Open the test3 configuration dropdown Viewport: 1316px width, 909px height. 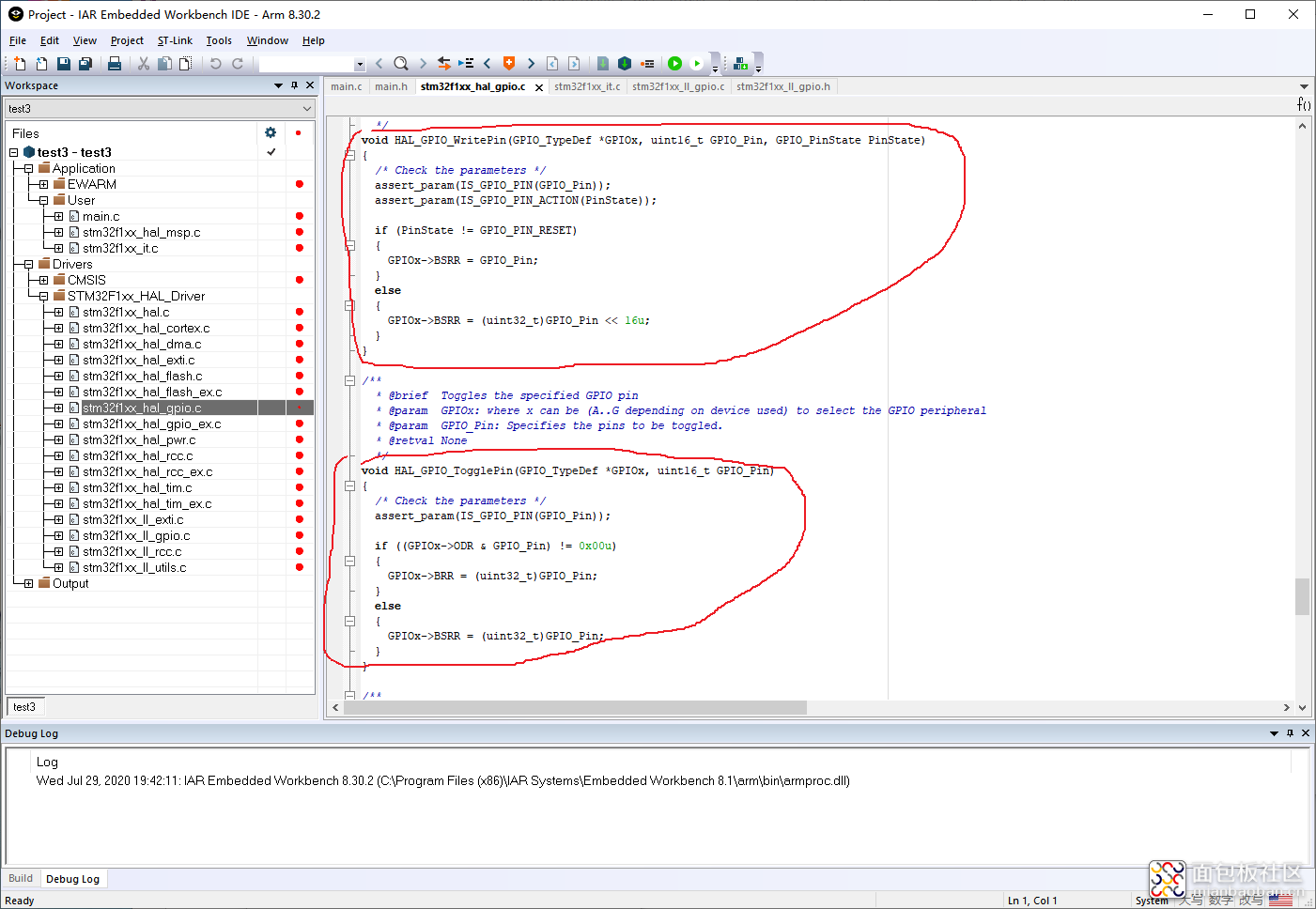coord(307,109)
